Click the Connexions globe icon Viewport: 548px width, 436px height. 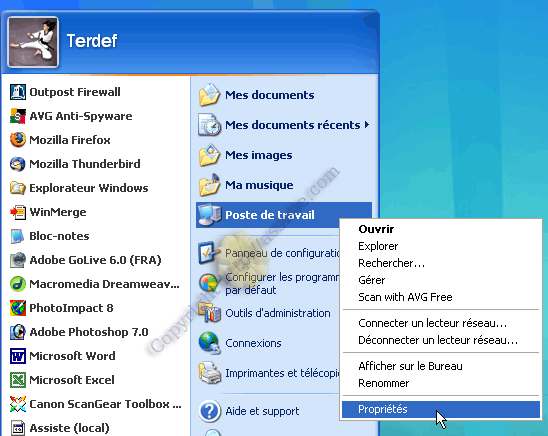209,343
